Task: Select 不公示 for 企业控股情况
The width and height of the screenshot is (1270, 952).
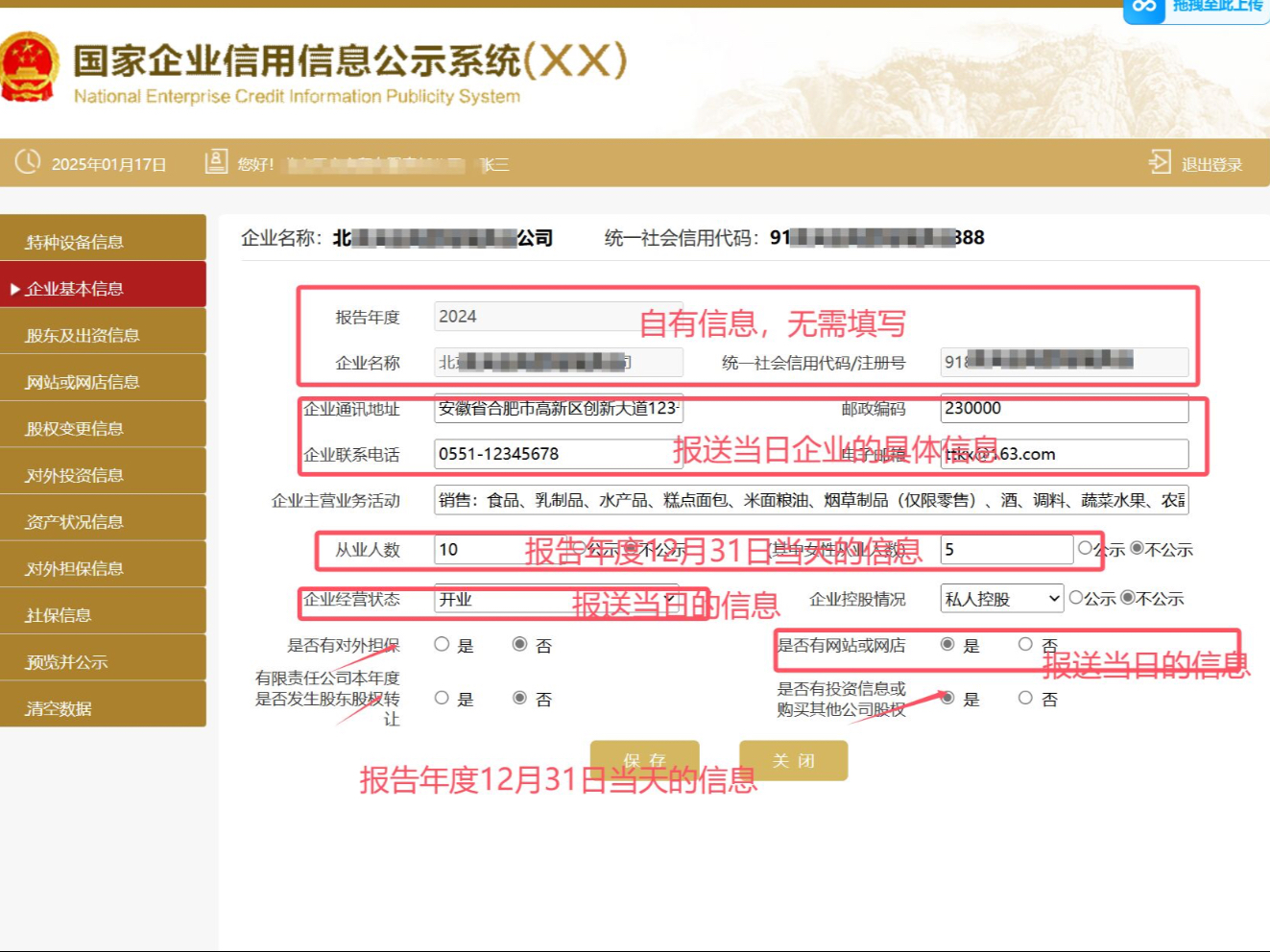Action: tap(1128, 597)
